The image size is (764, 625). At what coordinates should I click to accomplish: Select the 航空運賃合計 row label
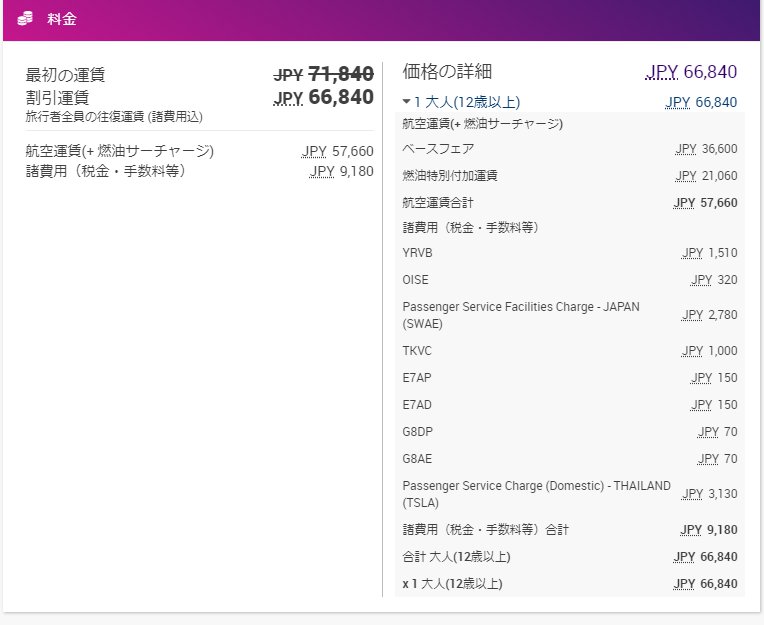click(x=438, y=203)
